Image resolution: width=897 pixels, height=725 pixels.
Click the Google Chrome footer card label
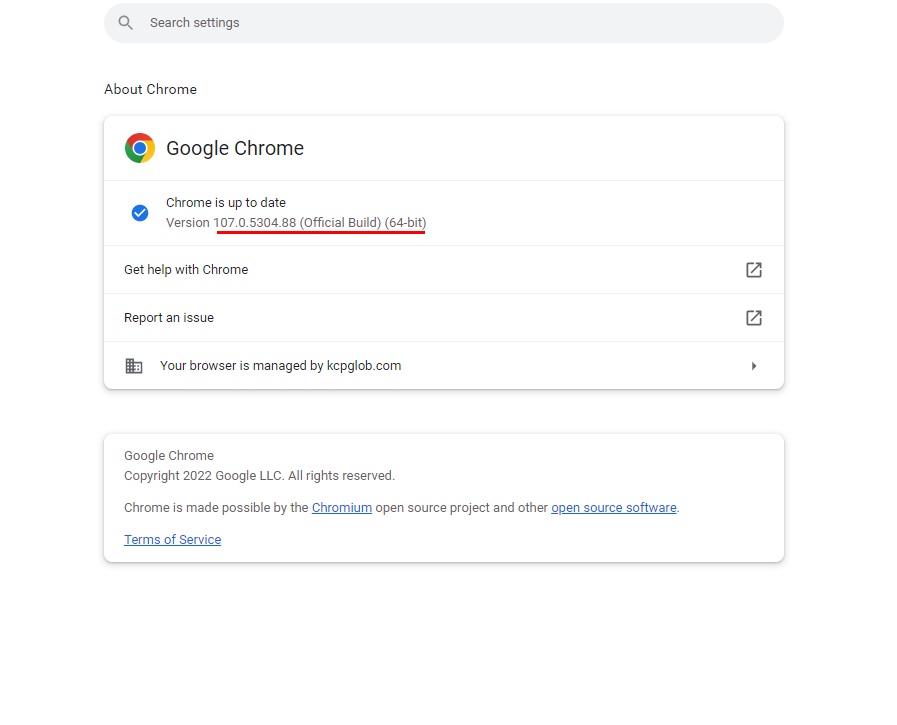coord(169,455)
